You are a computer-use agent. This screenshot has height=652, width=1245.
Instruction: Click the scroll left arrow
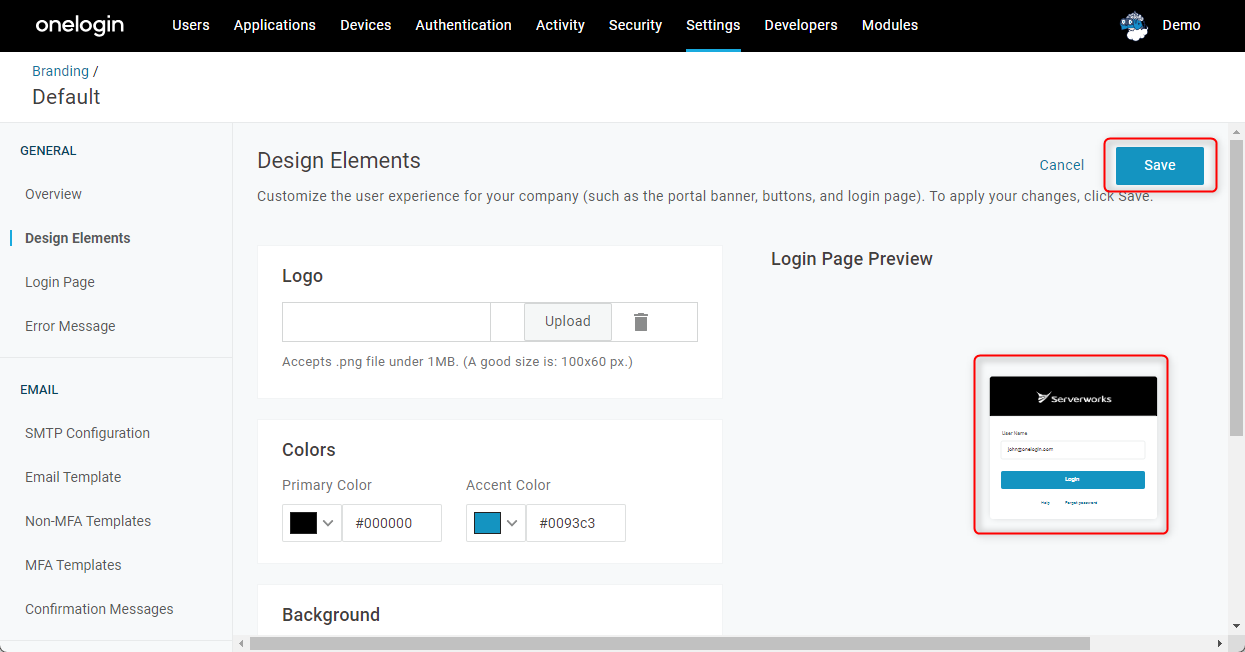(x=240, y=643)
